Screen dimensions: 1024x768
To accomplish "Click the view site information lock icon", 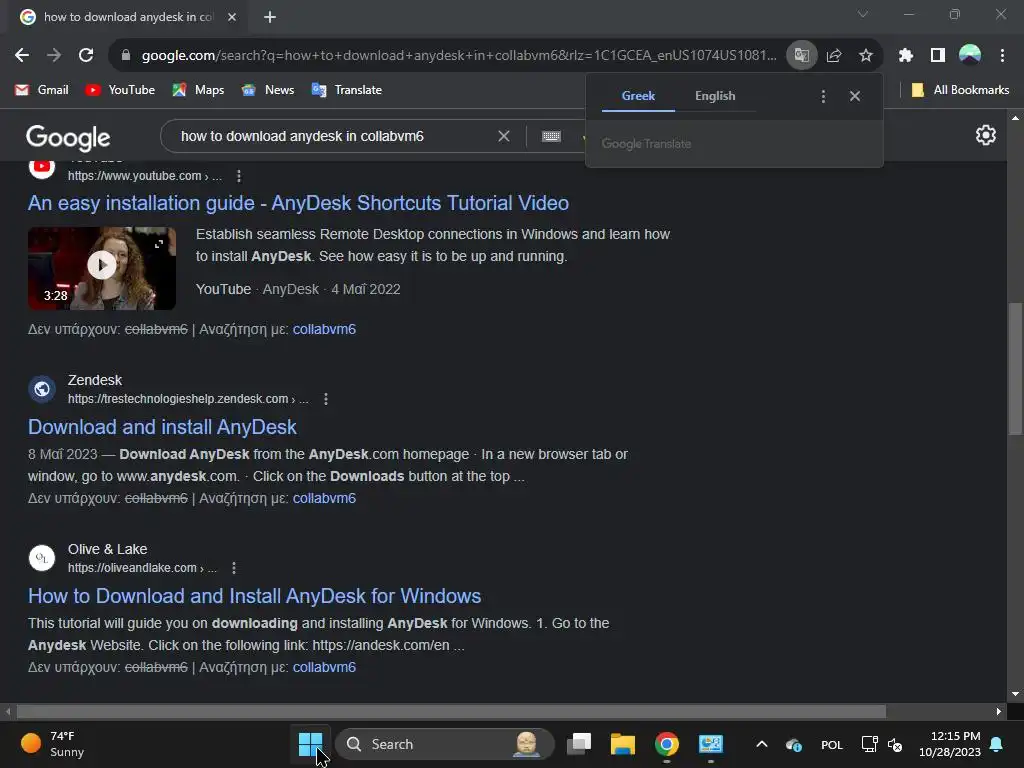I will tap(126, 56).
